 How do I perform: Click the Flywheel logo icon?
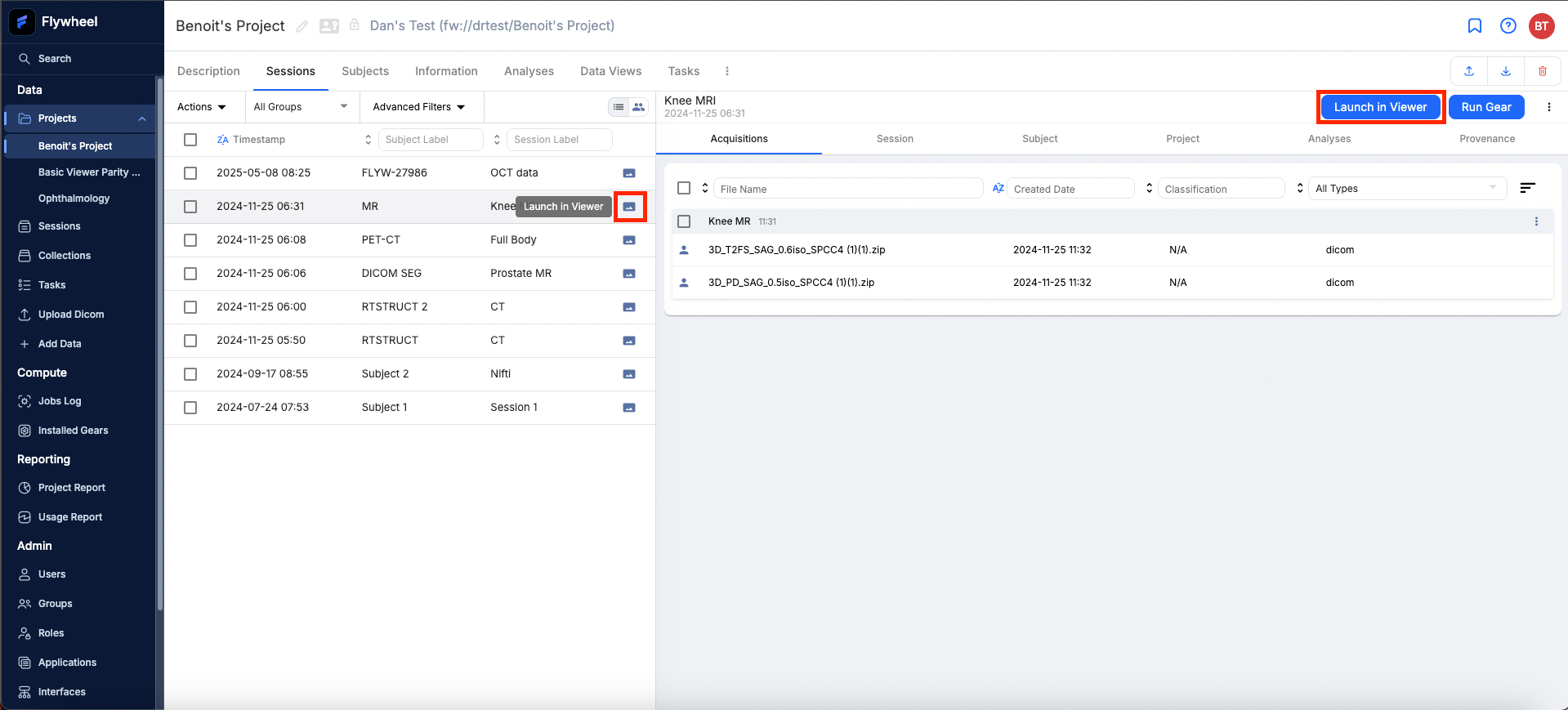22,22
